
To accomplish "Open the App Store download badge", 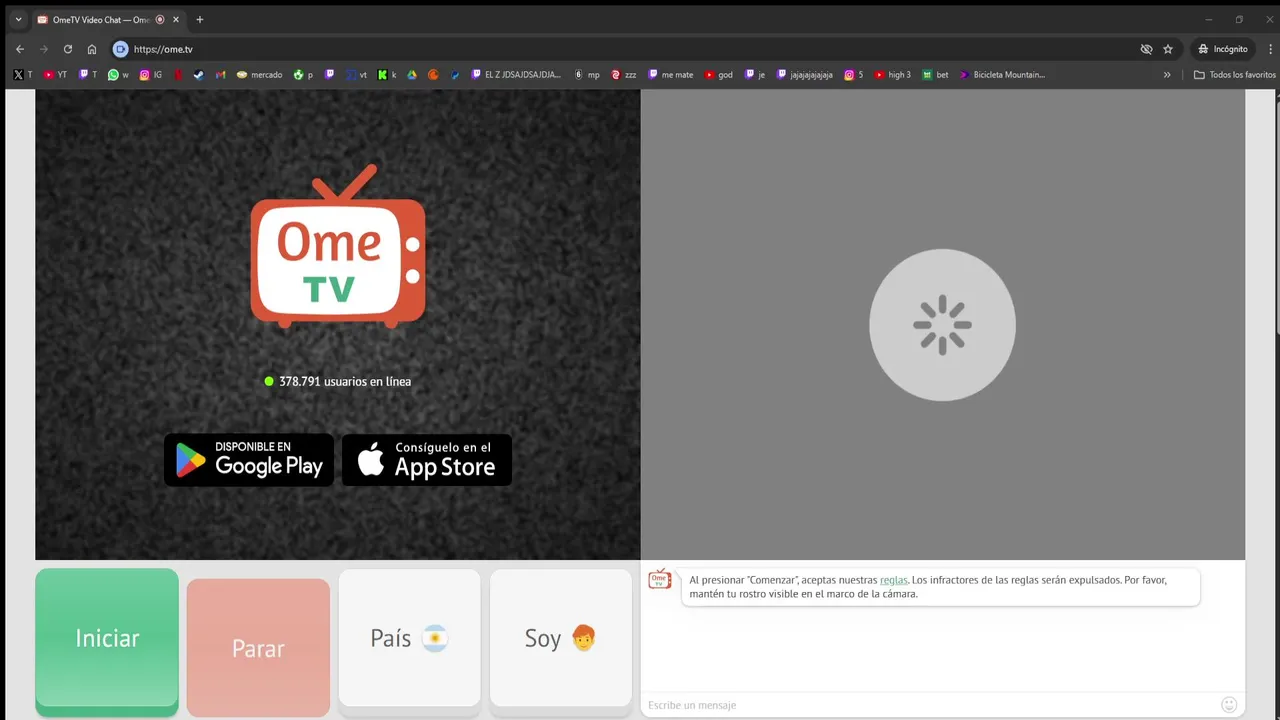I will (427, 460).
